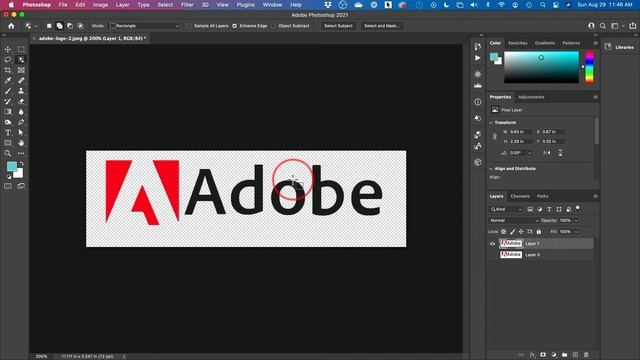Click the Home icon in options bar

pos(11,26)
